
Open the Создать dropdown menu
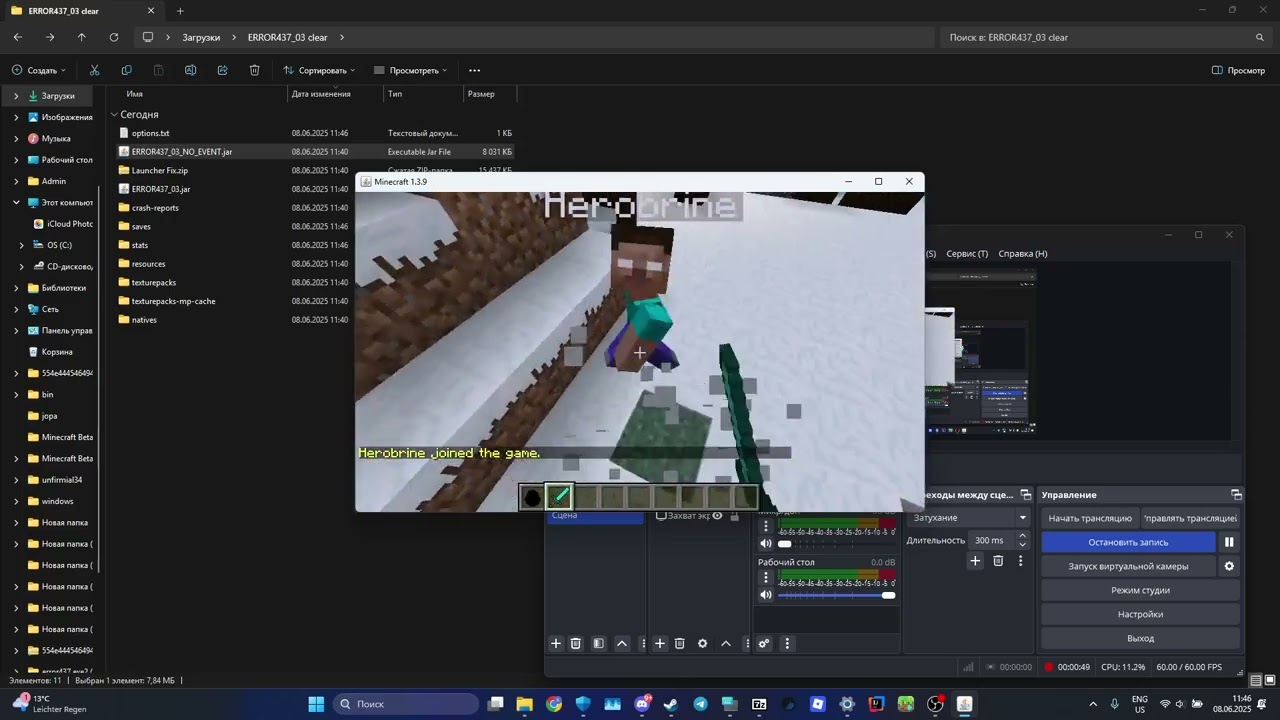[38, 70]
